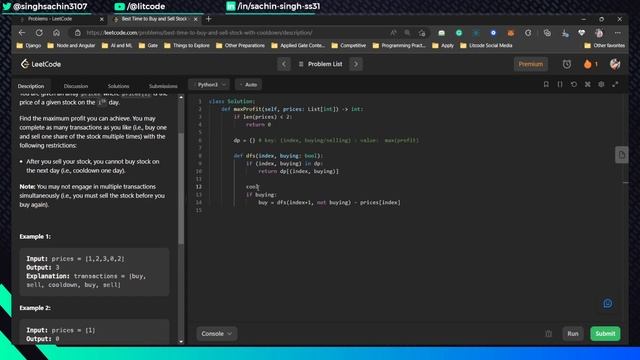Open Litcode Social Media bookmarks folder
The image size is (640, 360).
point(486,45)
